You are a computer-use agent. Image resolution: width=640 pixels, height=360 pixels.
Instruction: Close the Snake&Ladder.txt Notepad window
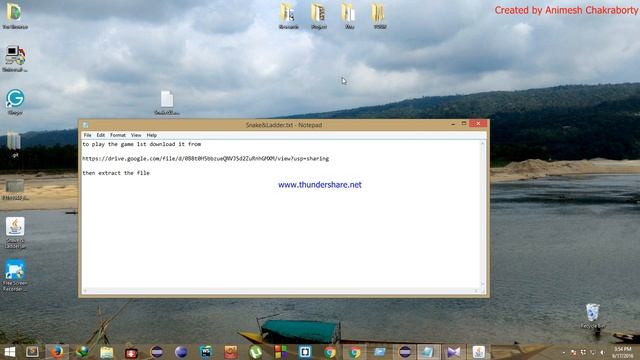(478, 124)
